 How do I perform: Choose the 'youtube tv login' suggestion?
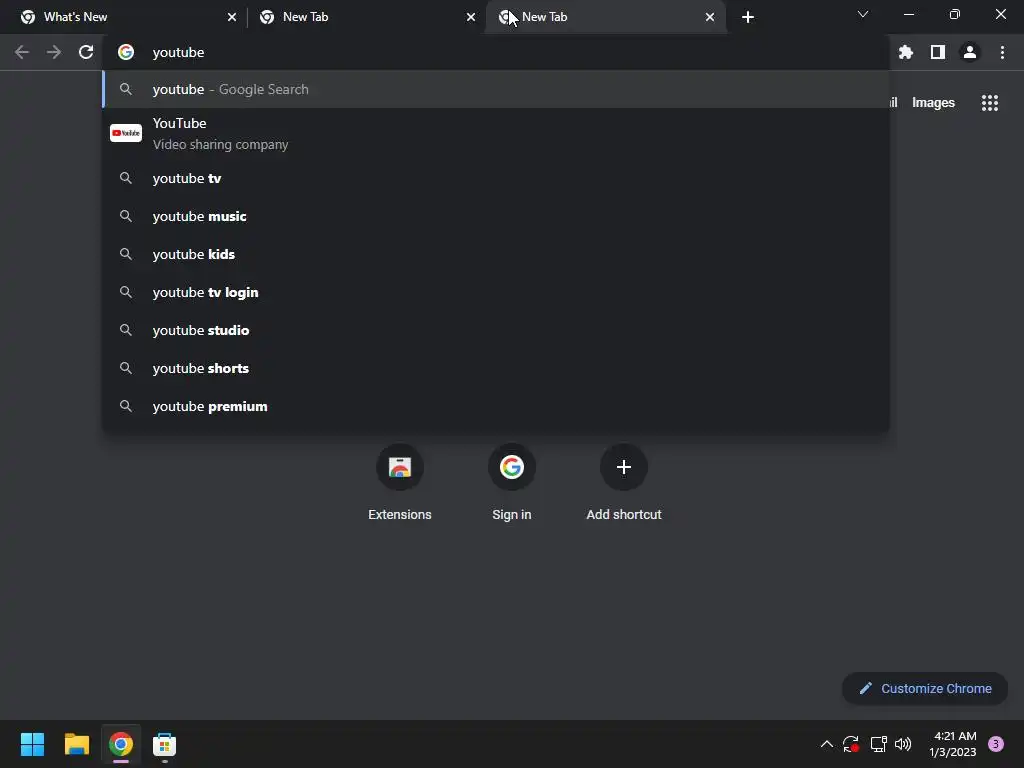496,292
